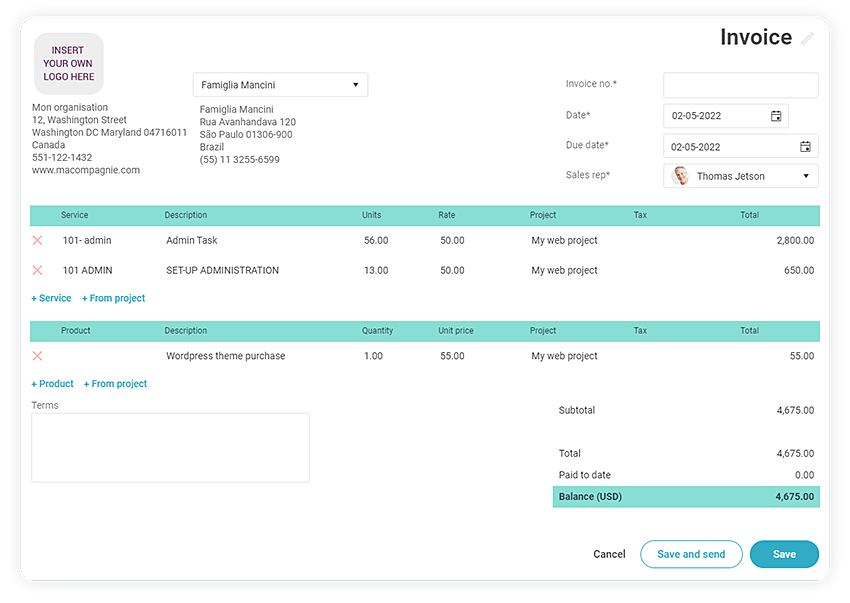850x603 pixels.
Task: Click the Save and send button
Action: point(691,554)
